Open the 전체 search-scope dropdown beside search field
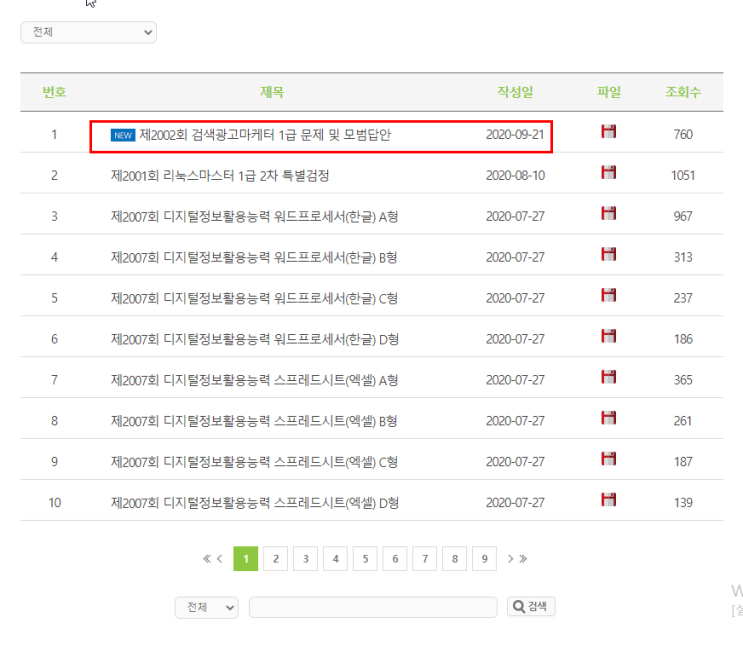This screenshot has height=658, width=743. click(x=207, y=607)
